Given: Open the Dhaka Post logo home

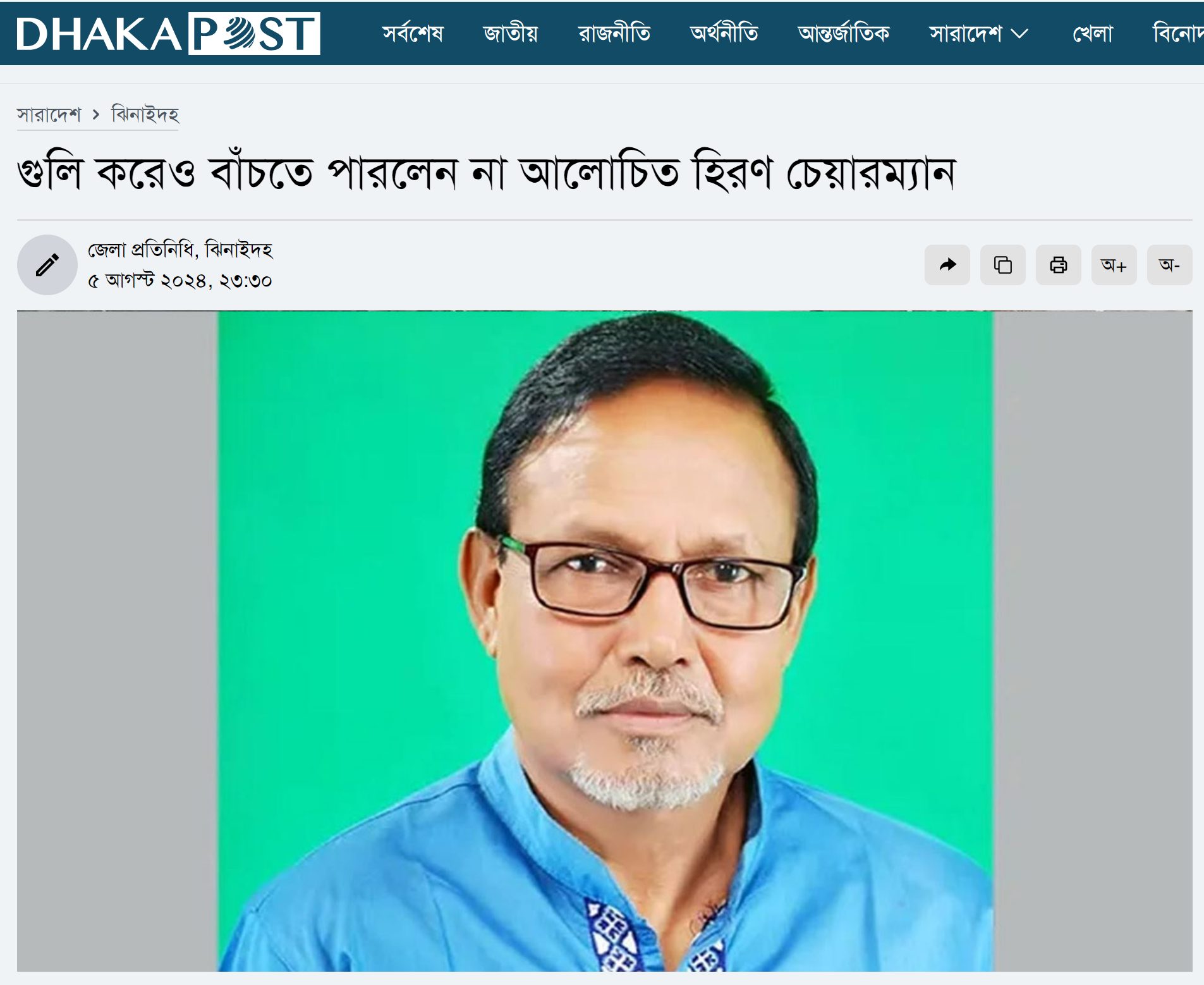Looking at the screenshot, I should pos(168,34).
